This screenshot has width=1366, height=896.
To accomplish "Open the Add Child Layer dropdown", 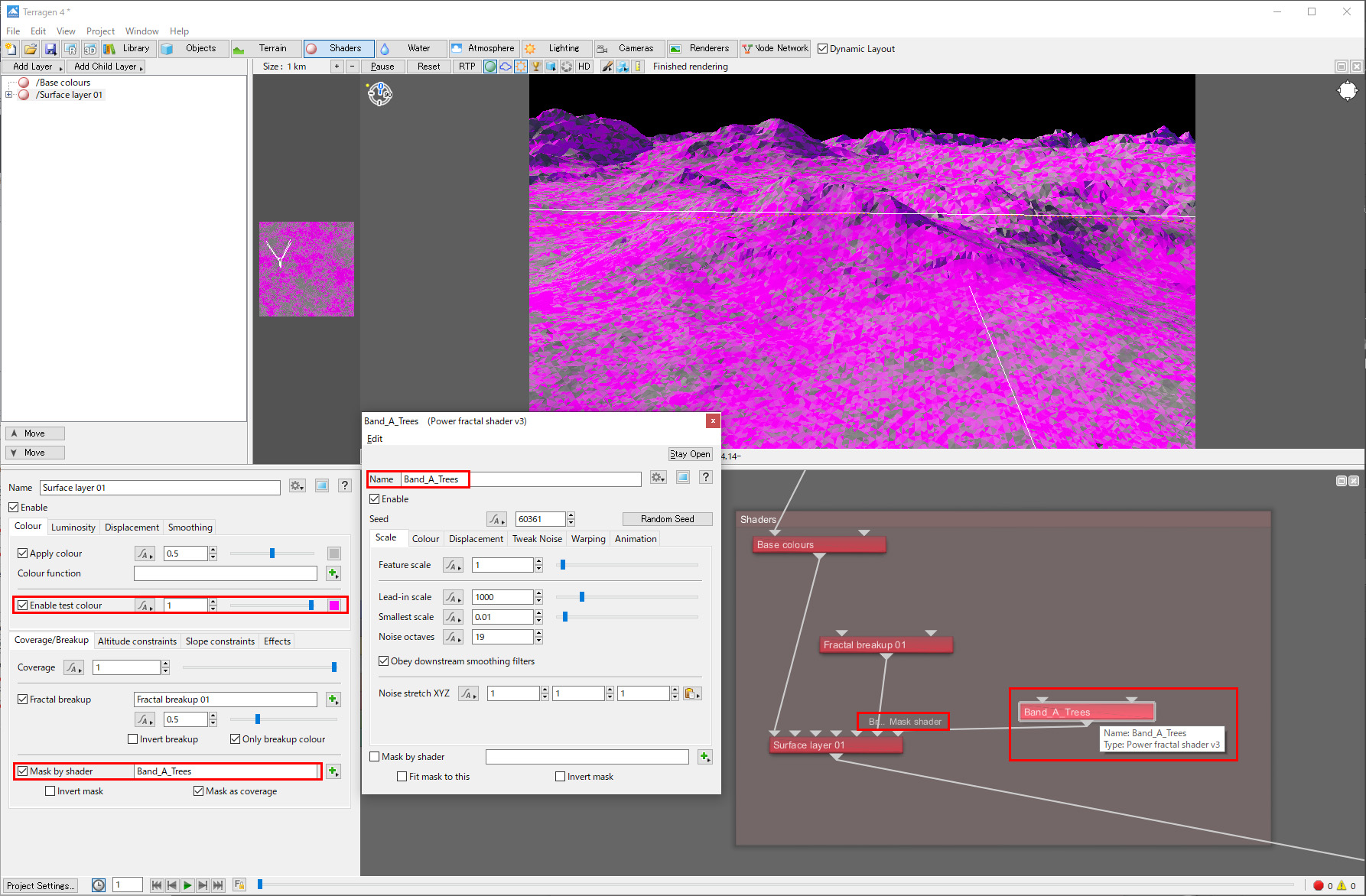I will tap(106, 67).
